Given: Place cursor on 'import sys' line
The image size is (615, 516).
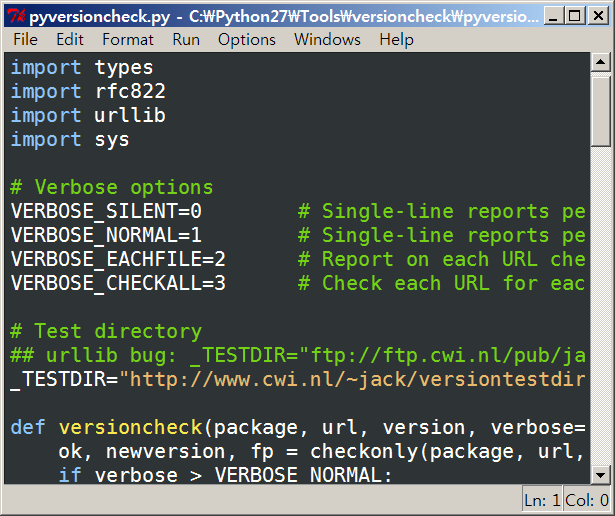Looking at the screenshot, I should tap(70, 139).
